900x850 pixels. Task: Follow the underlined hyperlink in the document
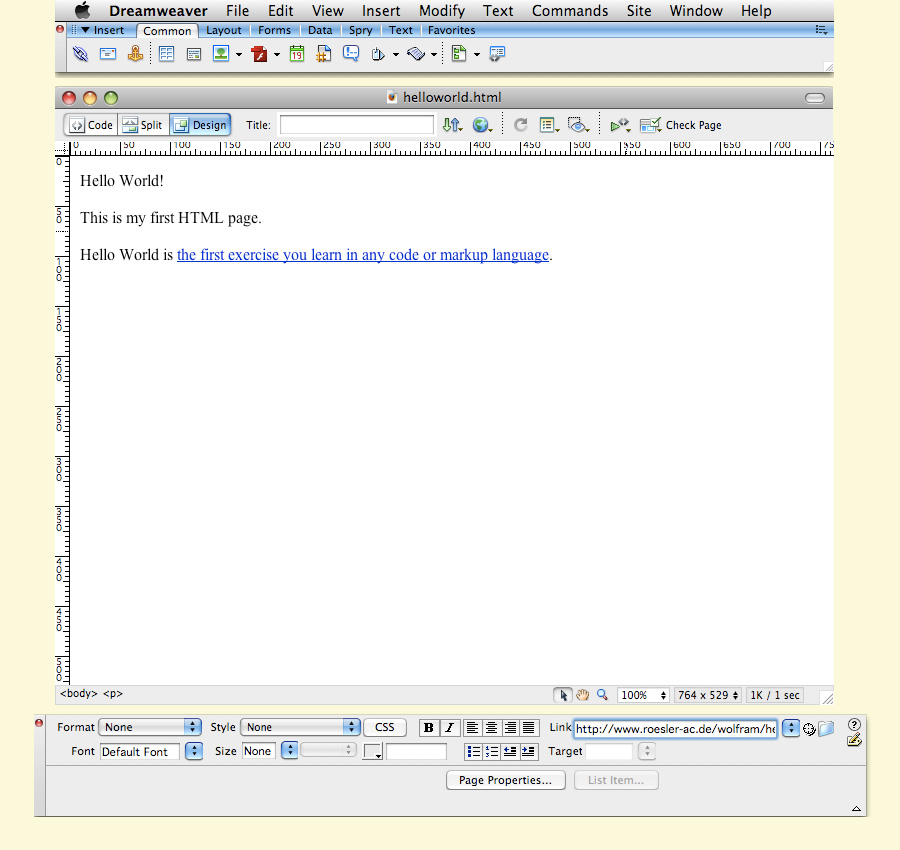click(362, 255)
